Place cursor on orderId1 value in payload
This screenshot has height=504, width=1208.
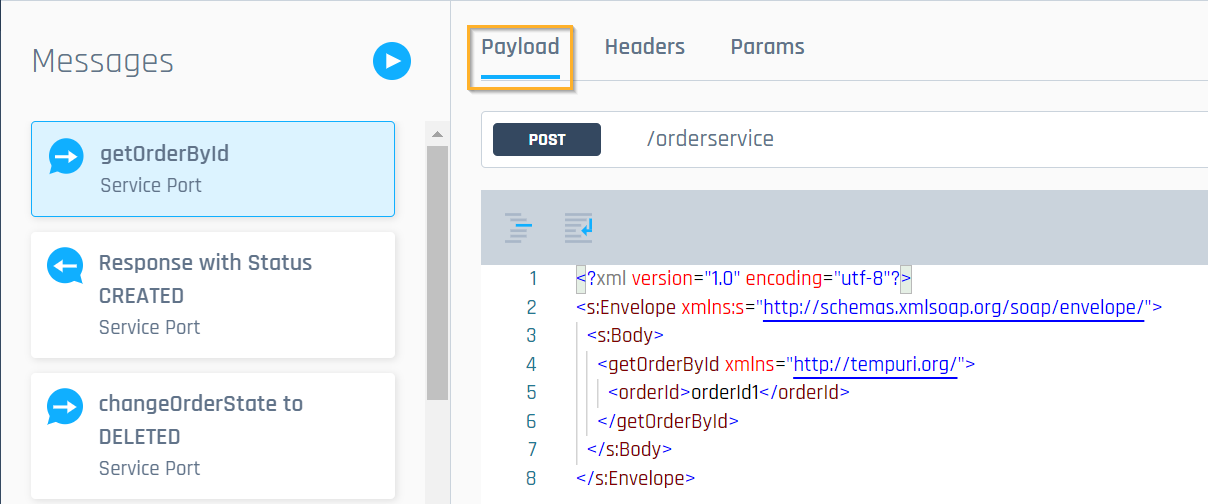725,392
